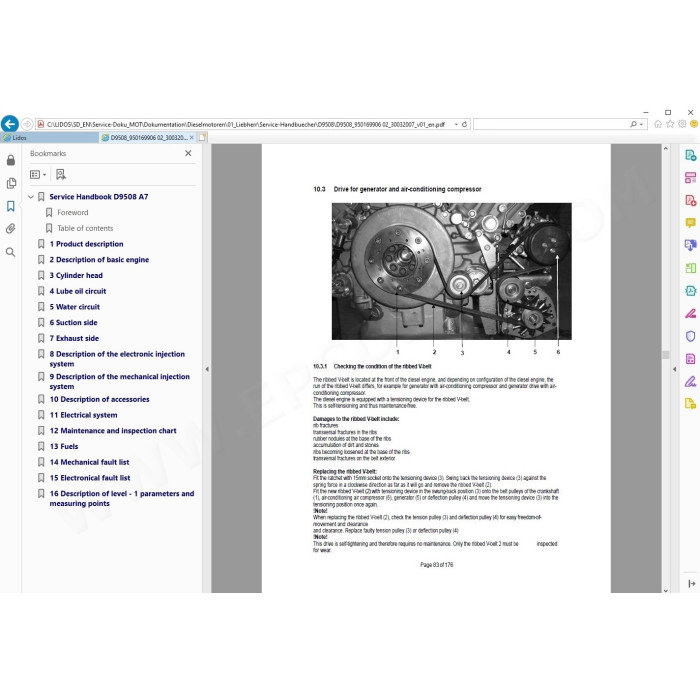Screen dimensions: 700x700
Task: Open the Create PDF tool icon
Action: [691, 155]
